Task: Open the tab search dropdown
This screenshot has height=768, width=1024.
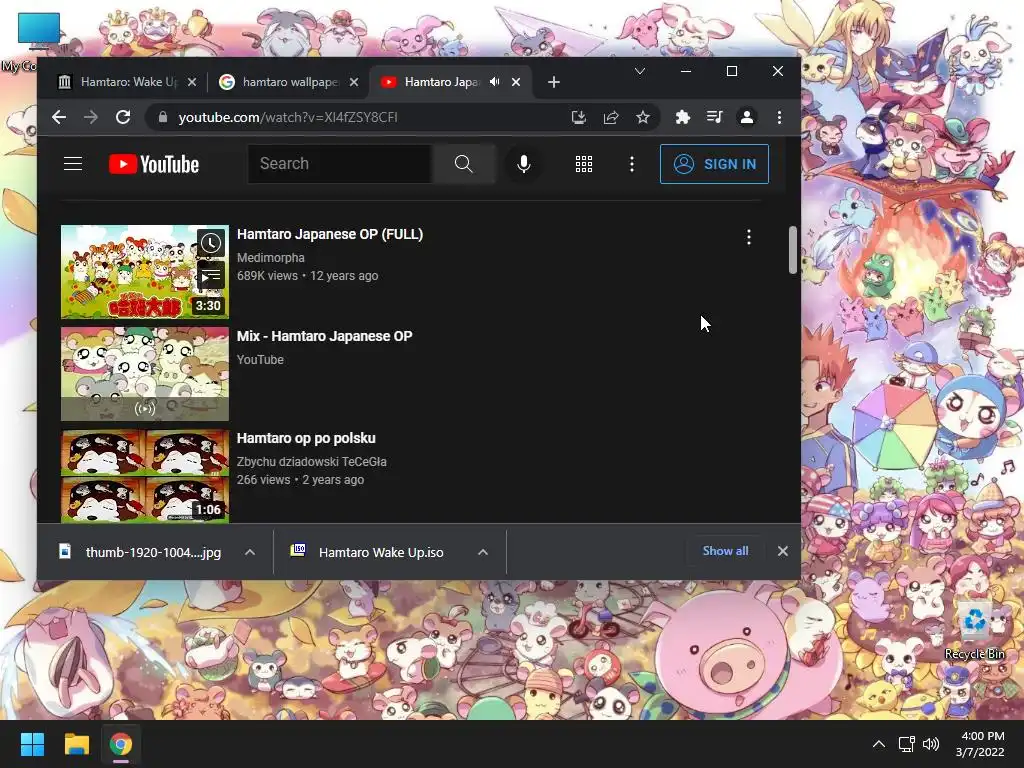Action: pyautogui.click(x=640, y=71)
